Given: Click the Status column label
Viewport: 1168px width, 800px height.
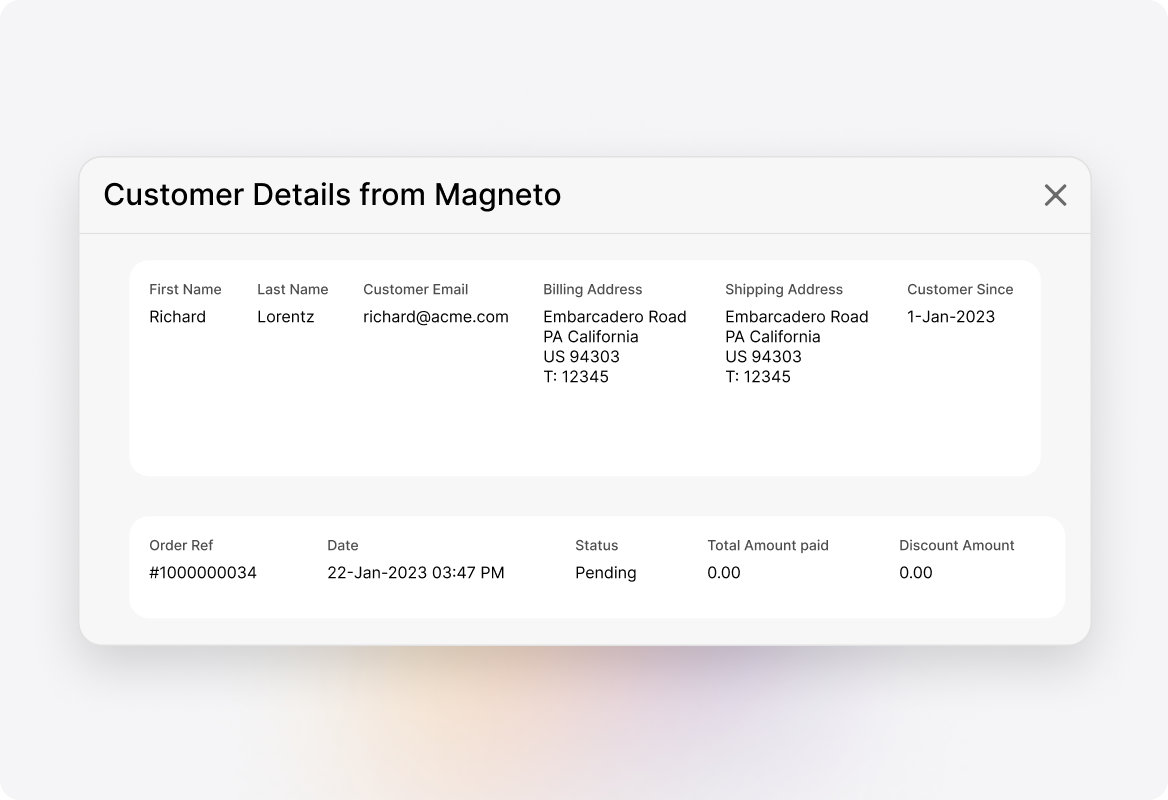Looking at the screenshot, I should point(596,545).
